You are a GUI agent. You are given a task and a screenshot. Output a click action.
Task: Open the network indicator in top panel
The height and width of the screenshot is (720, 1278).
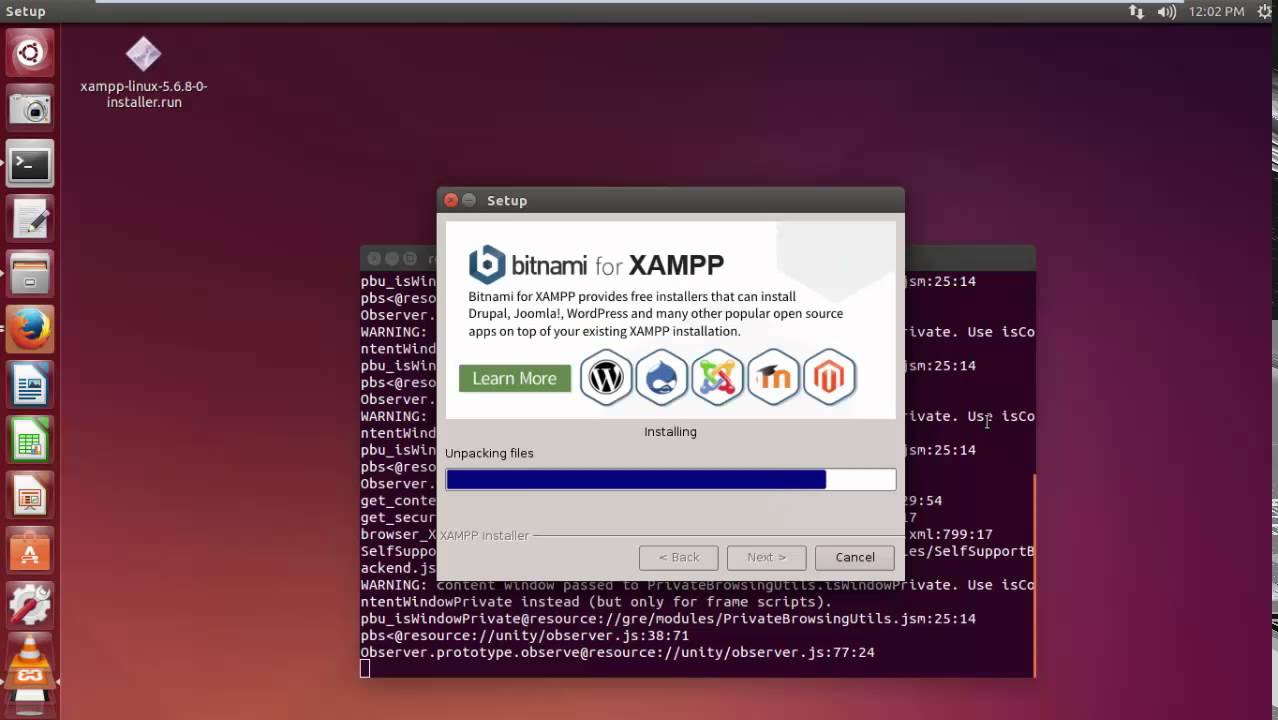pos(1136,11)
